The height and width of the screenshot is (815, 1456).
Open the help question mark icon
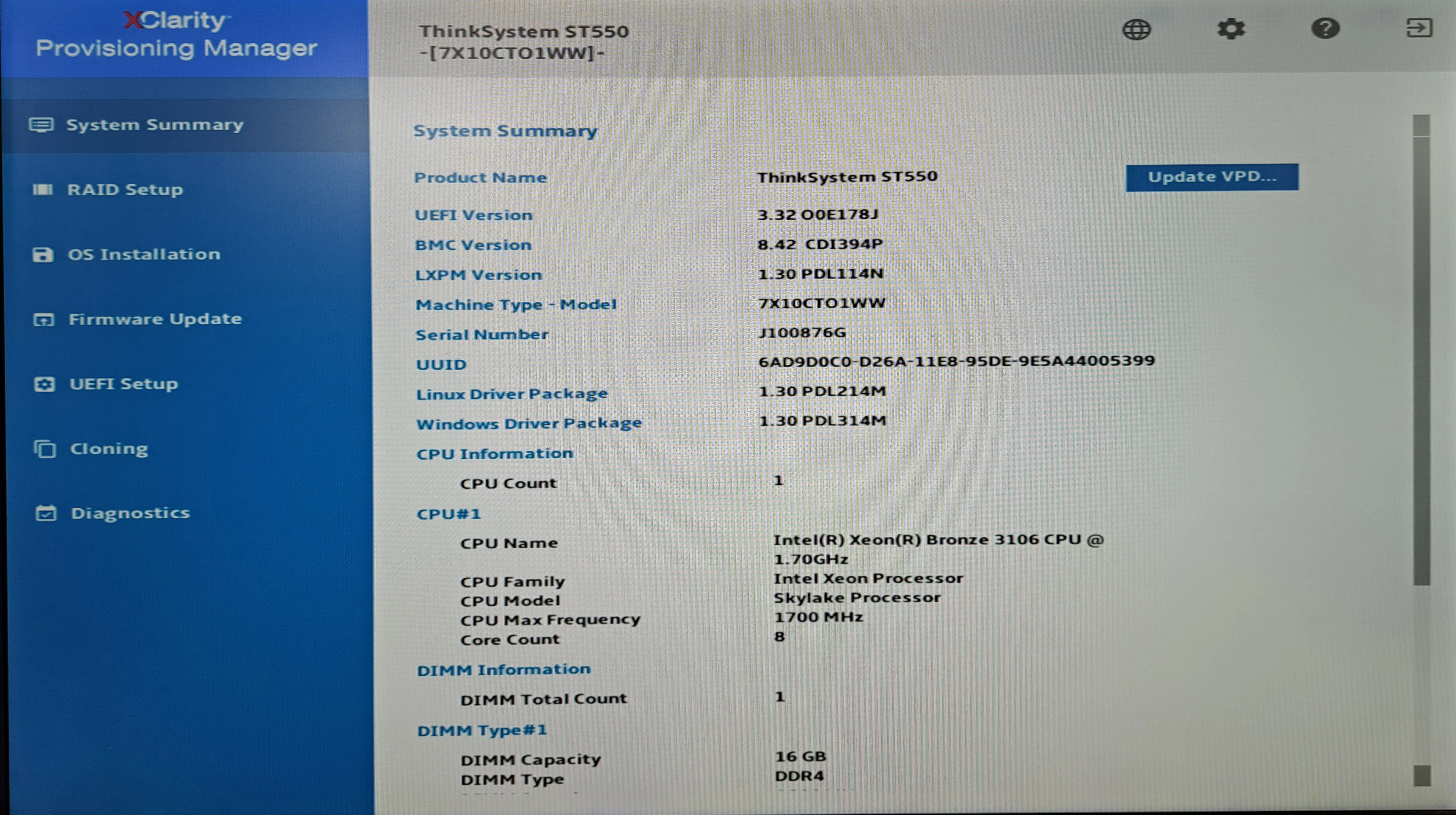pyautogui.click(x=1325, y=28)
